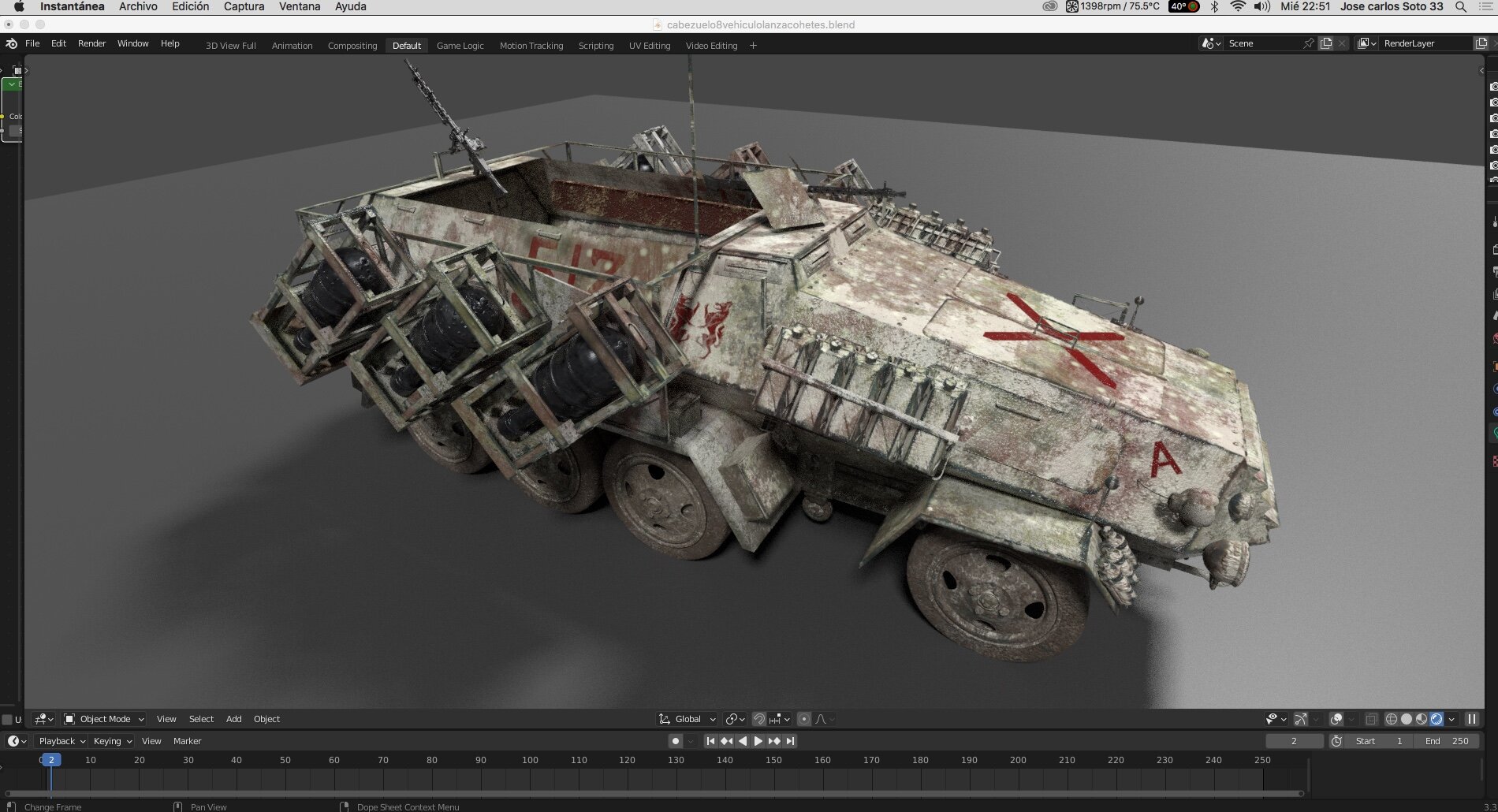Pause the viewport render preview

[x=1471, y=719]
